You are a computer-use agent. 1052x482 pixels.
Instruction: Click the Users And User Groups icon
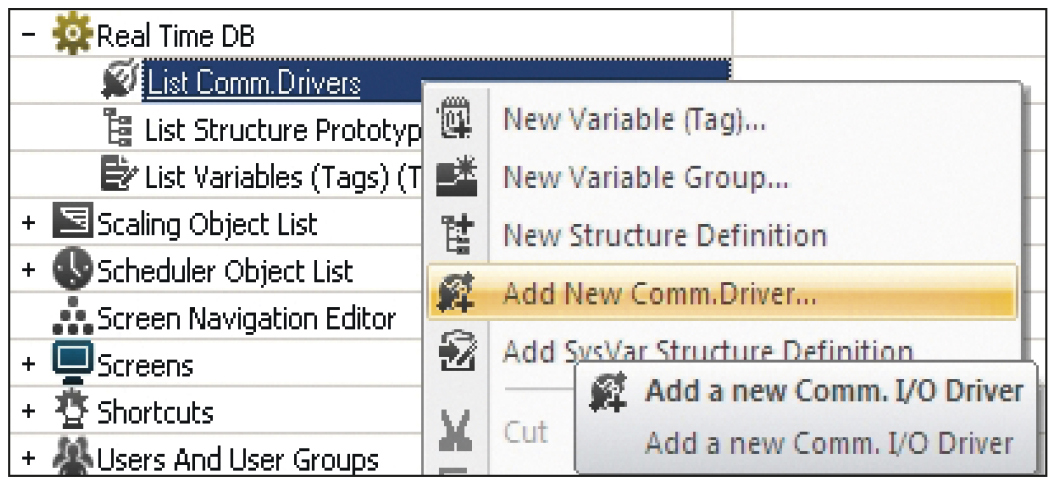pyautogui.click(x=72, y=458)
